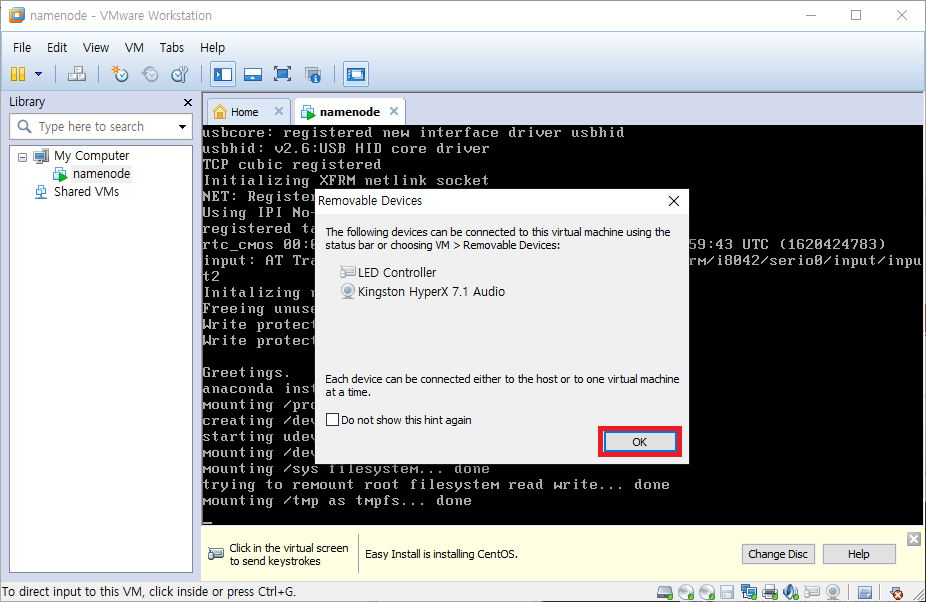Click the revert to snapshot icon
This screenshot has height=602, width=926.
click(x=150, y=74)
